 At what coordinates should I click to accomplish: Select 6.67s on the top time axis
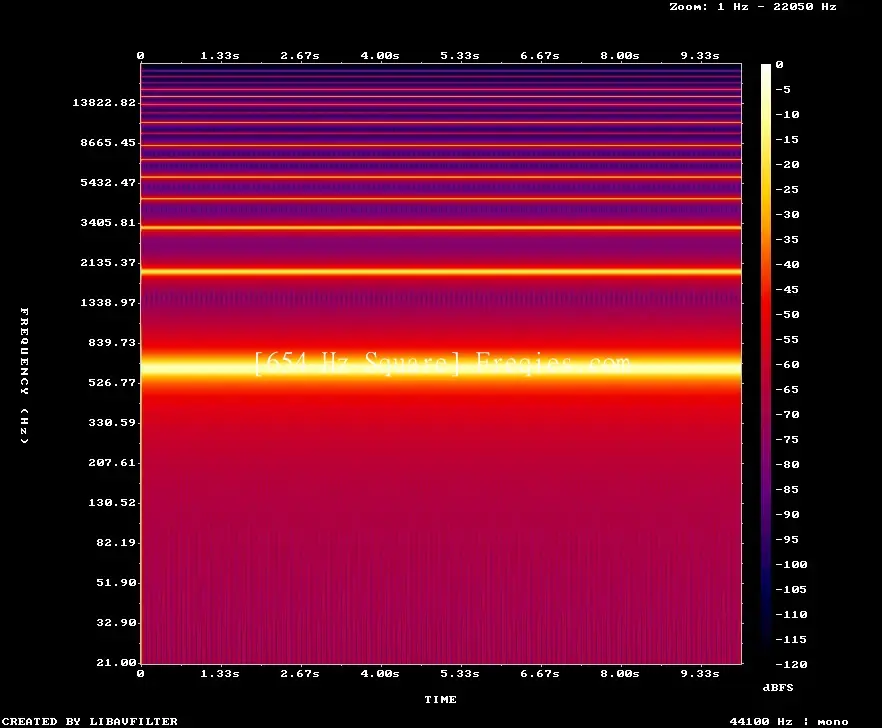tap(539, 56)
